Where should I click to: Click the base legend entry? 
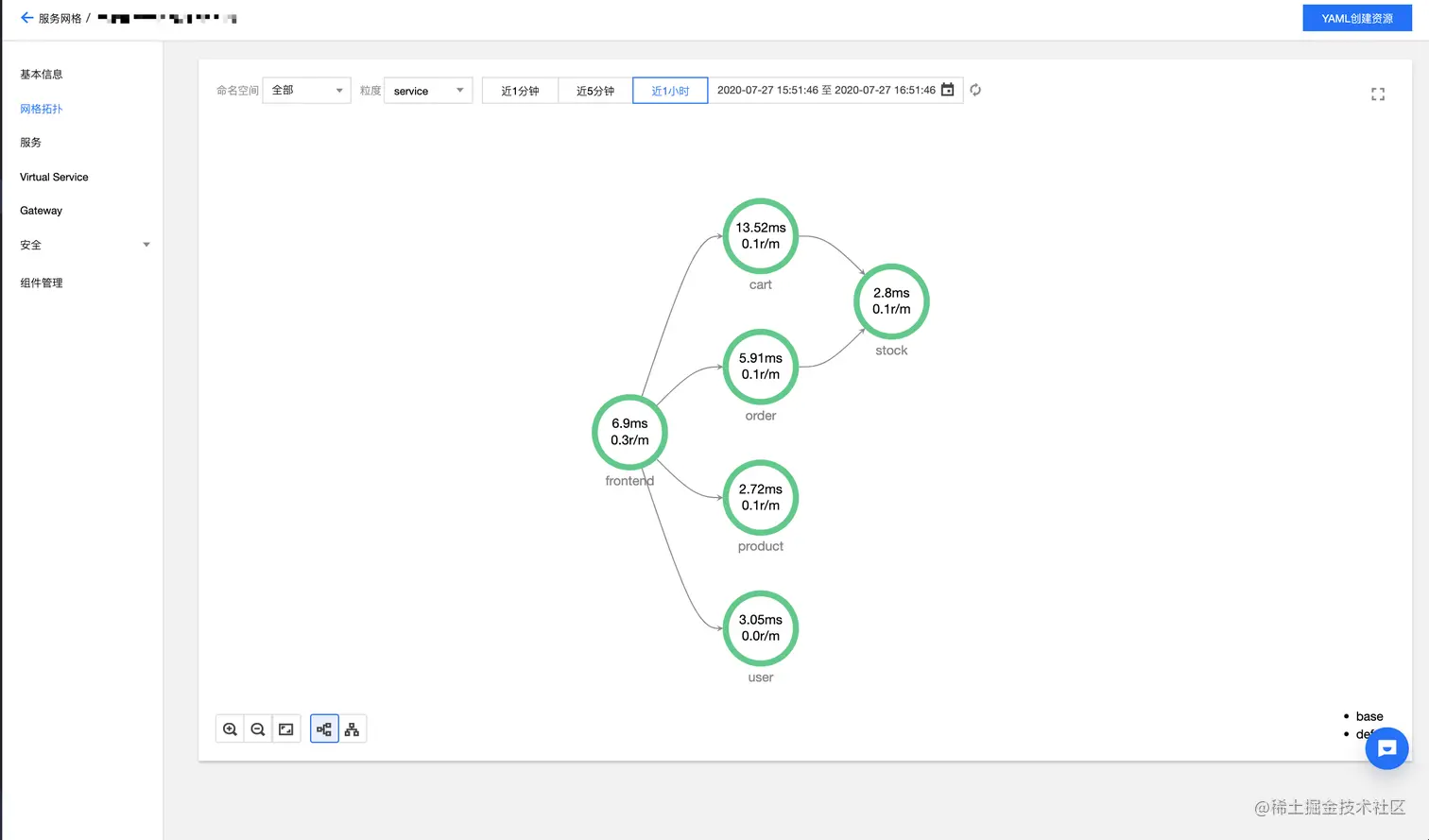pyautogui.click(x=1369, y=716)
